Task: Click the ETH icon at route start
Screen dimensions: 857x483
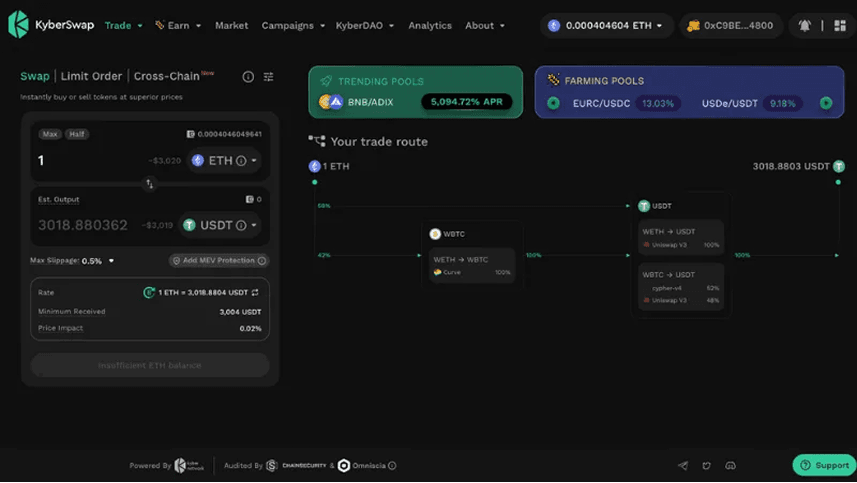Action: (314, 166)
